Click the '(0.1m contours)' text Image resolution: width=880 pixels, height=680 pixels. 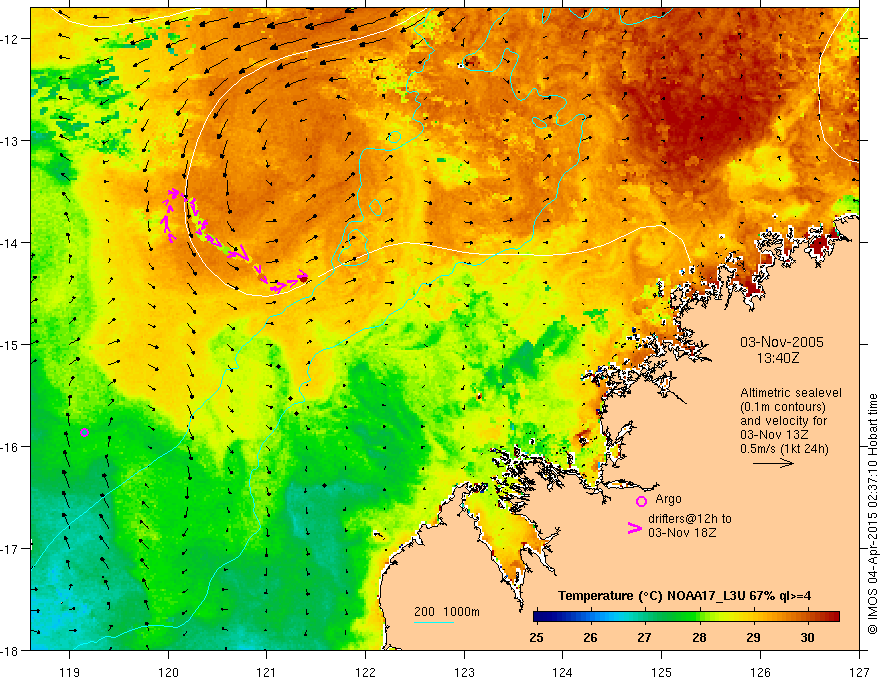tap(783, 407)
